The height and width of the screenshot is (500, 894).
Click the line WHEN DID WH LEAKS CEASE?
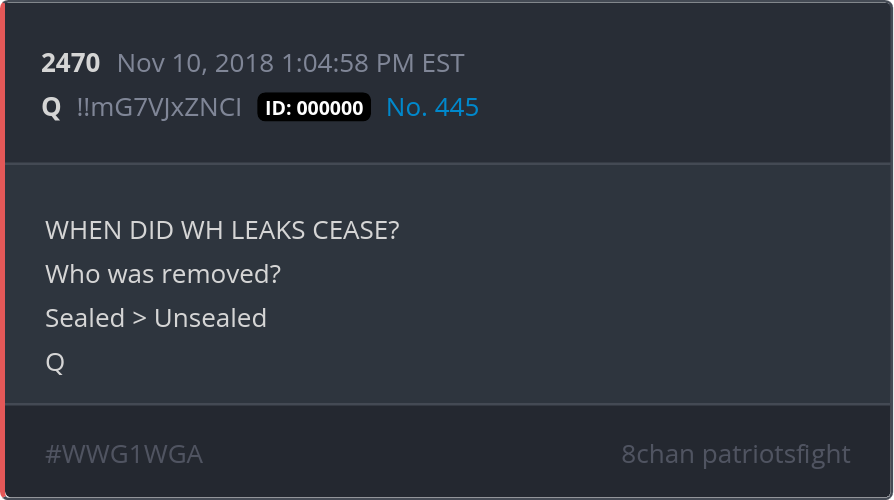[x=222, y=230]
